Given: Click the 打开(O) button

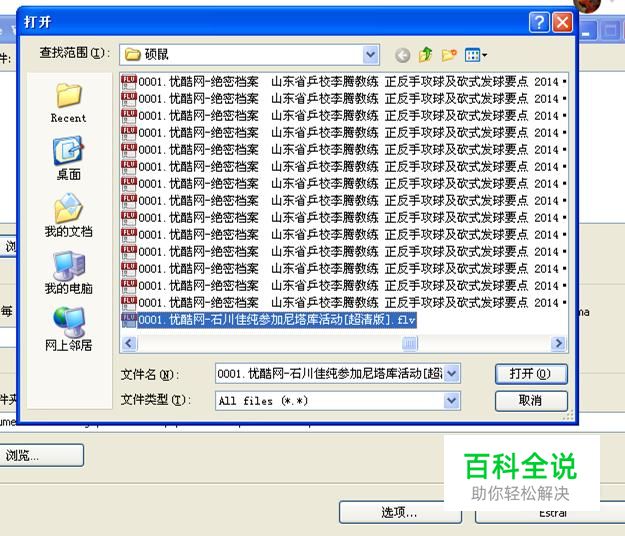Looking at the screenshot, I should click(x=531, y=374).
